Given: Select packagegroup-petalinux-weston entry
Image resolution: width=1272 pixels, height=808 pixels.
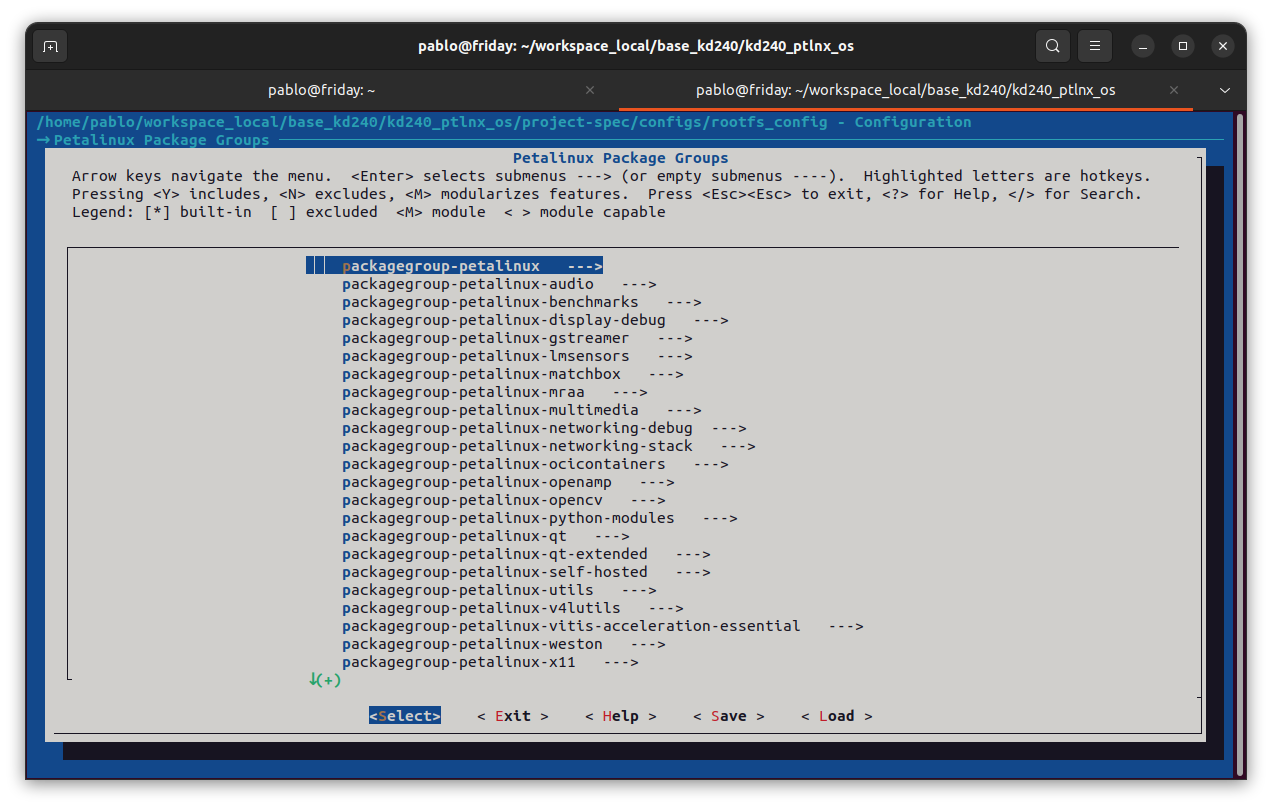Looking at the screenshot, I should click(504, 644).
